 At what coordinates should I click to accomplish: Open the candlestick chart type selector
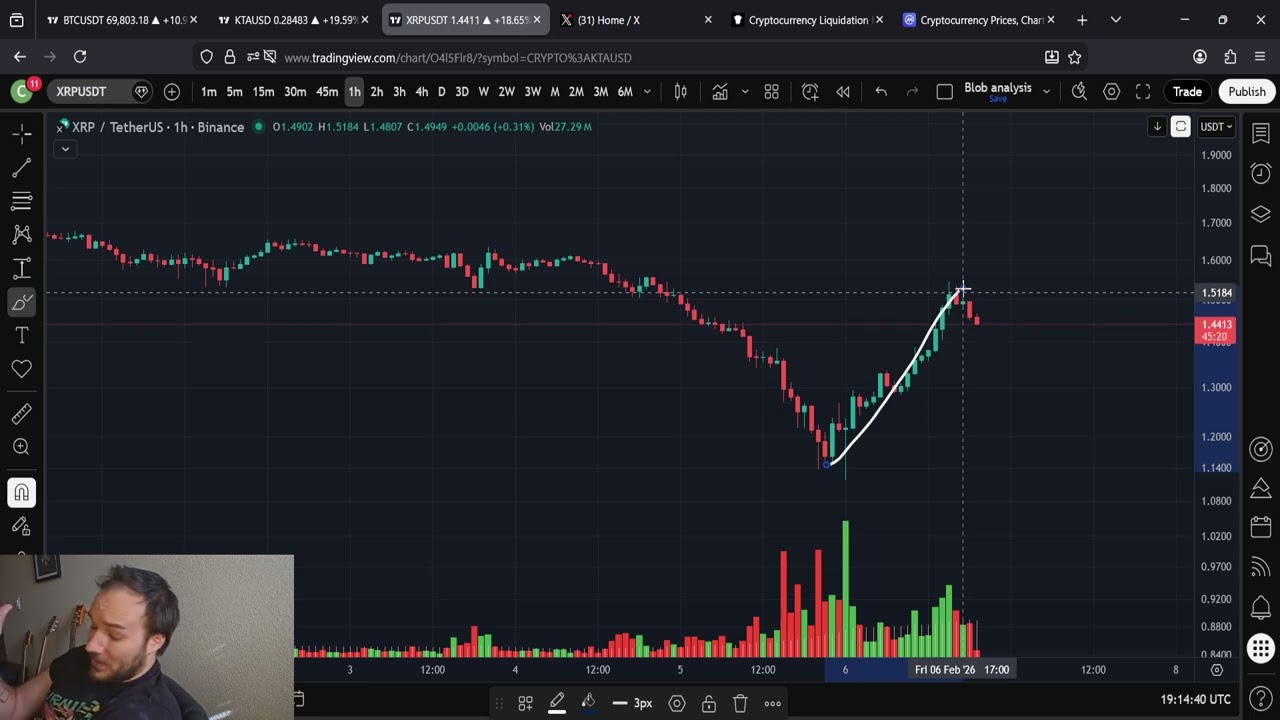681,92
